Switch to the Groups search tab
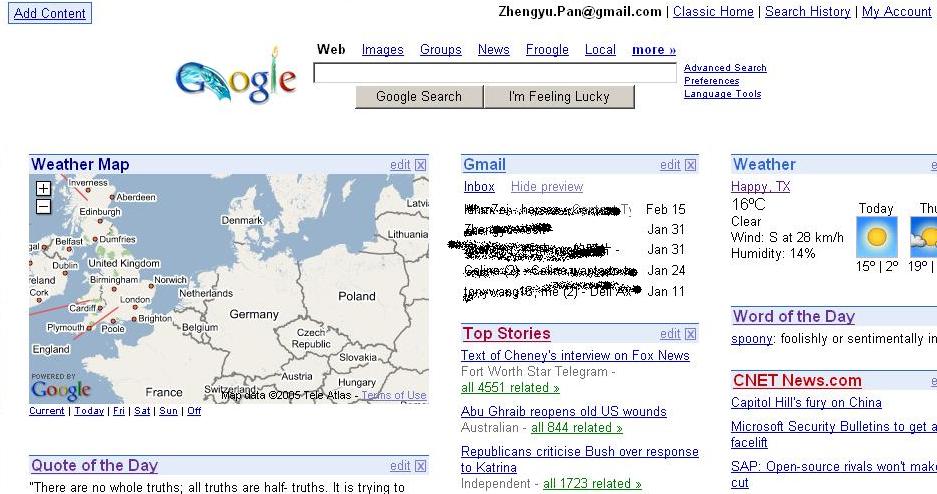Viewport: 937px width, 494px height. pyautogui.click(x=440, y=50)
